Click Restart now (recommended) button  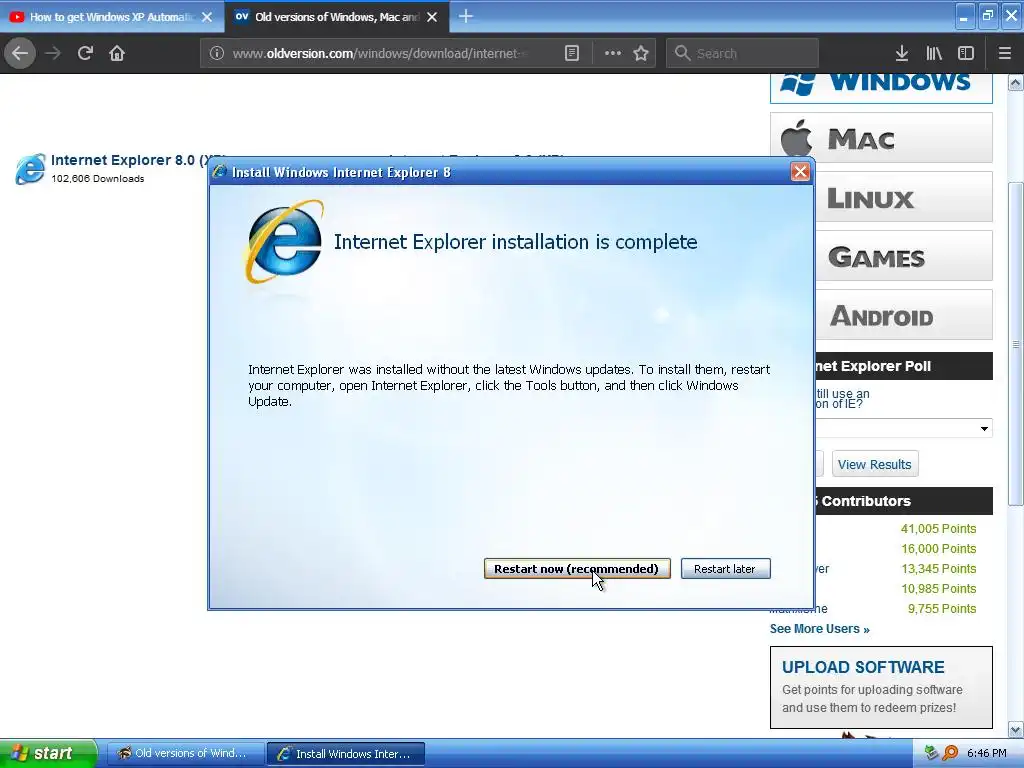coord(577,569)
